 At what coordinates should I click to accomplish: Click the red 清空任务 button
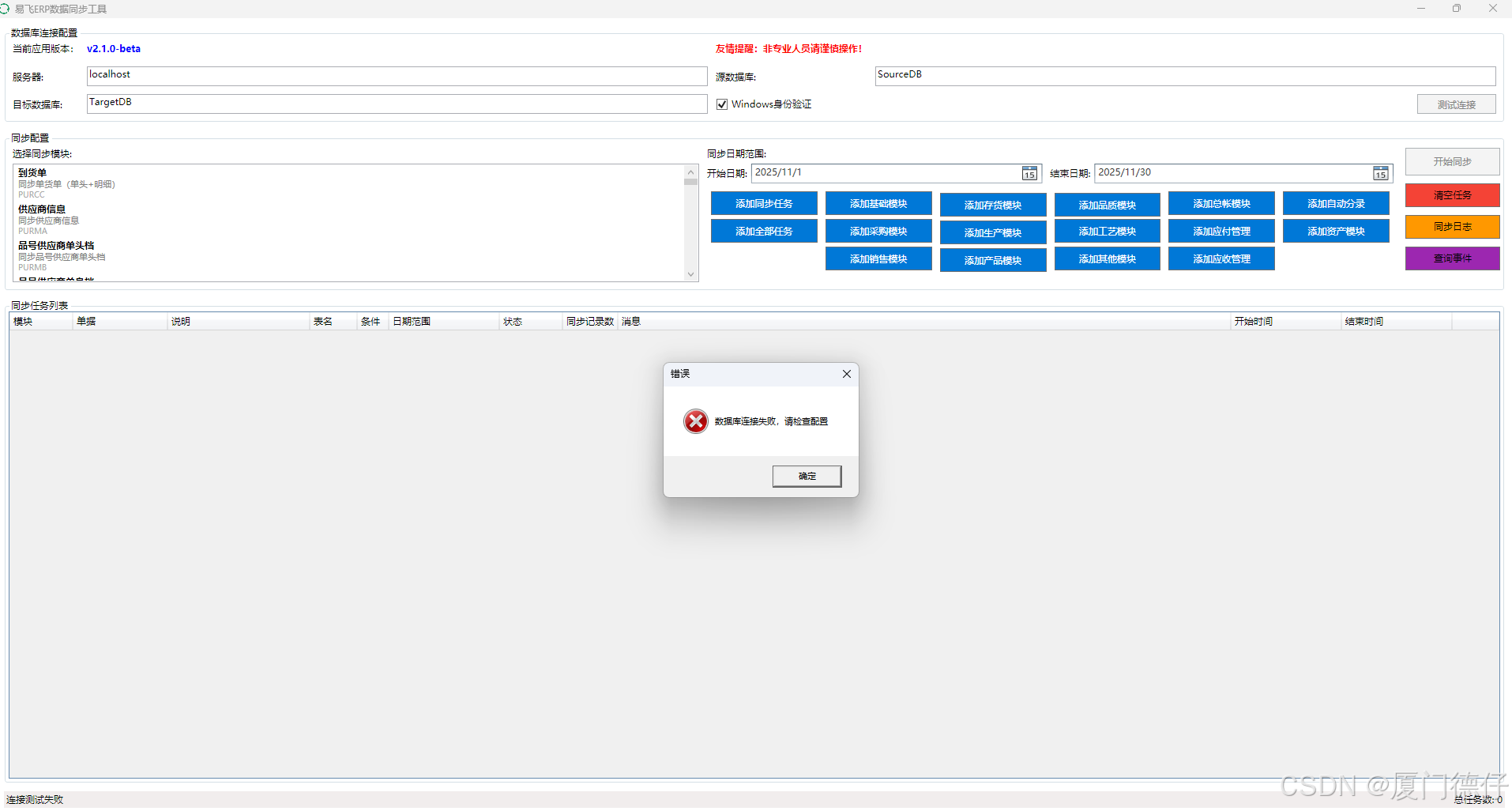(1452, 195)
